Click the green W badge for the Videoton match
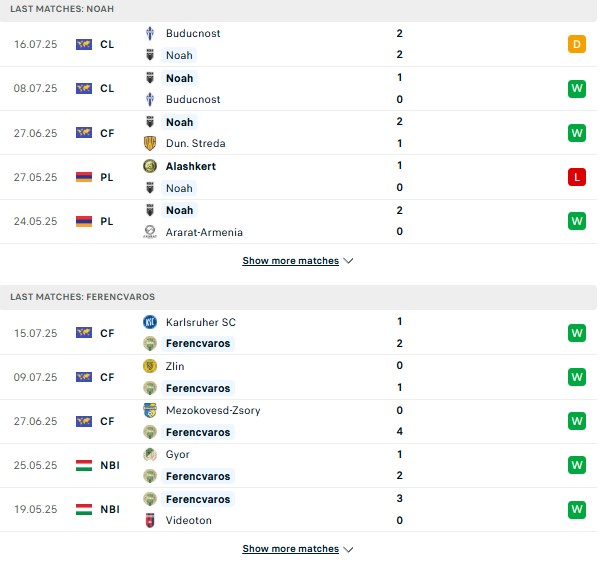 pos(577,509)
